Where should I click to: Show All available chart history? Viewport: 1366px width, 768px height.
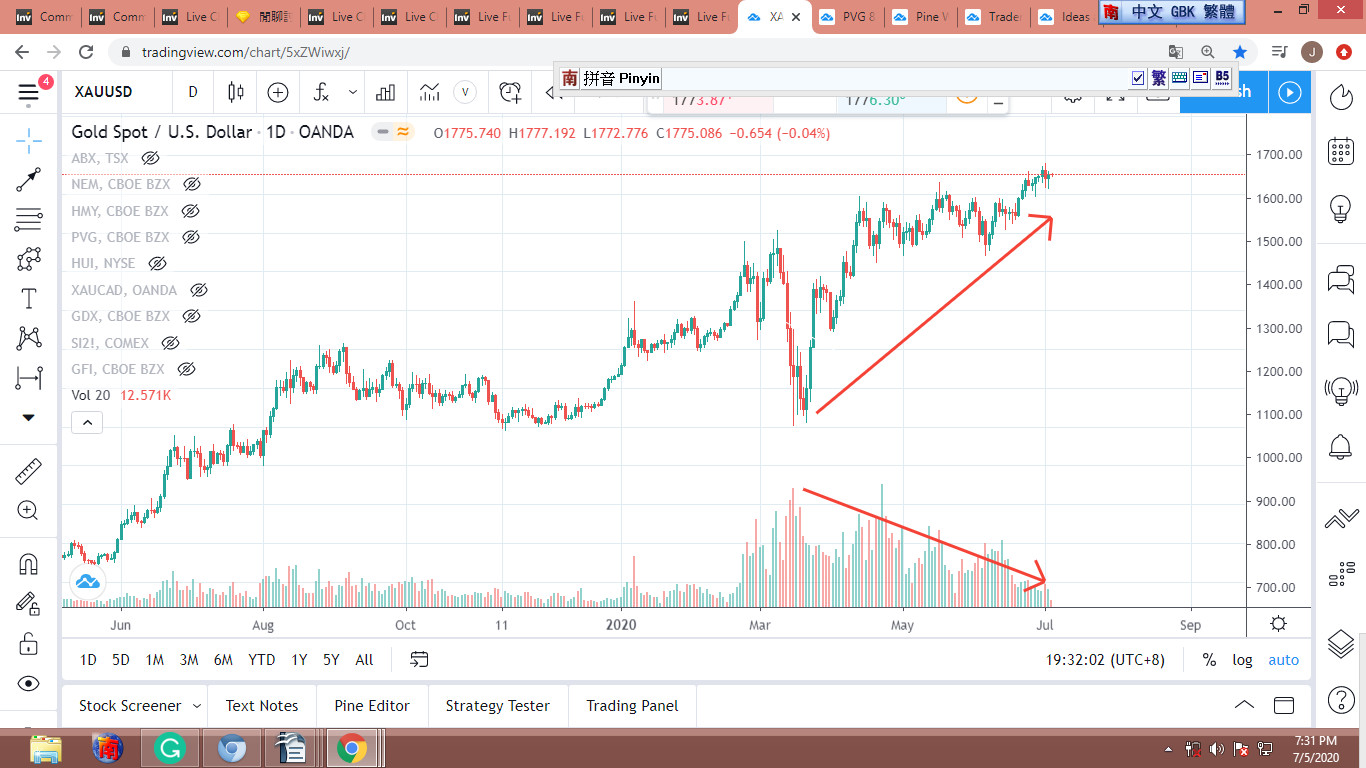364,660
